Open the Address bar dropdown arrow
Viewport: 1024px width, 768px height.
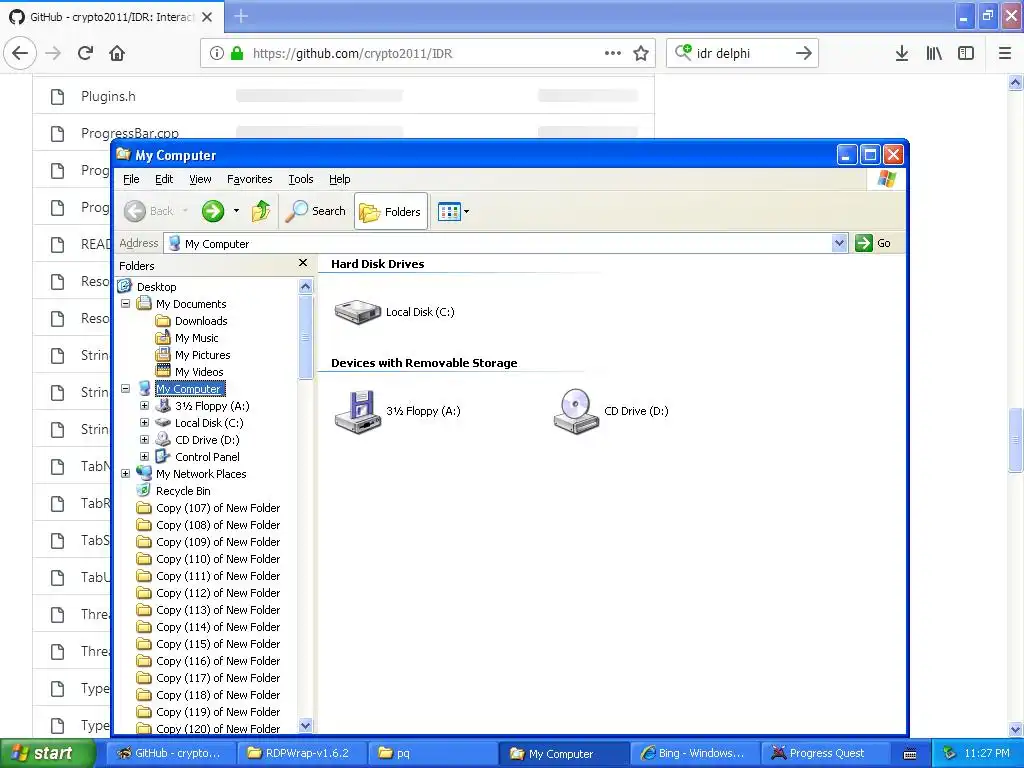pos(839,243)
